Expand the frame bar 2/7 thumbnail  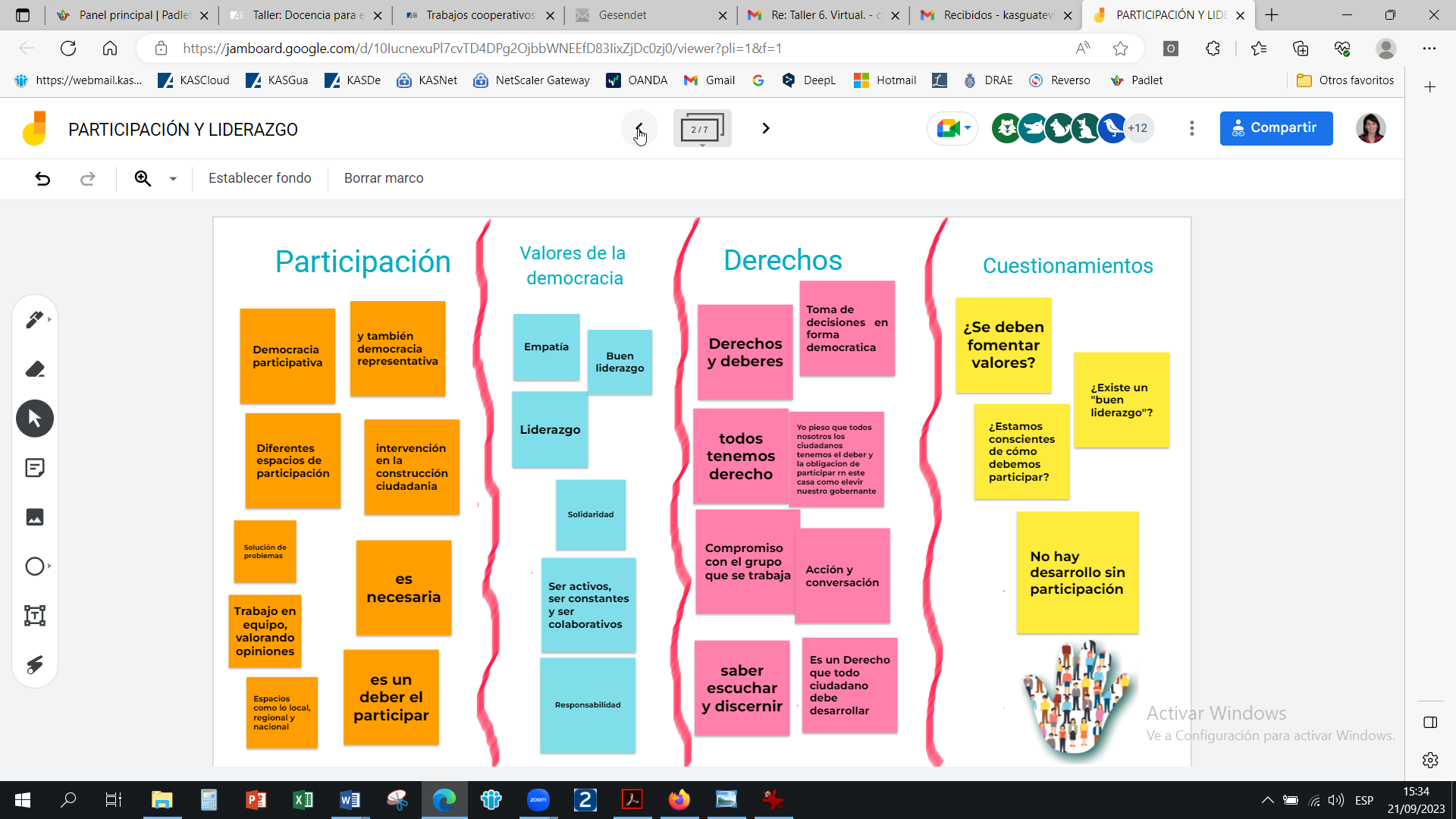click(x=701, y=129)
